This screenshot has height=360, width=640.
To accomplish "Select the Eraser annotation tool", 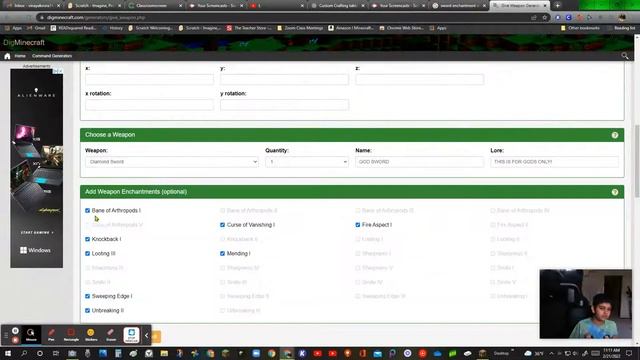I will coord(111,335).
